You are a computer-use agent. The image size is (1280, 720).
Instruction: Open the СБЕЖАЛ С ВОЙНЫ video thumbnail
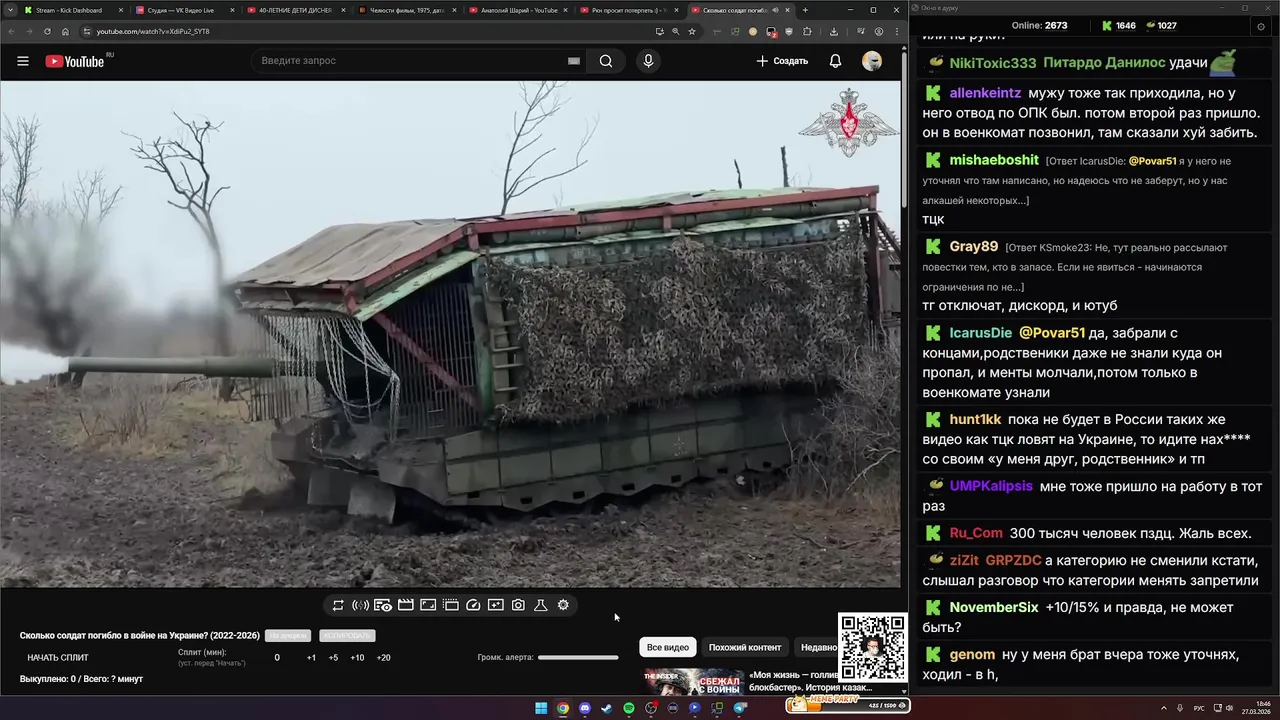tap(692, 681)
